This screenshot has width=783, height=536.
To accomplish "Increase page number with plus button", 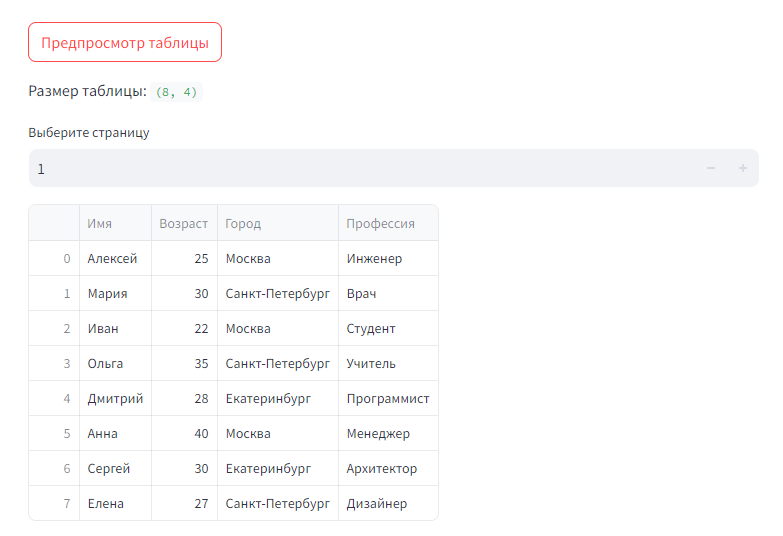I will [743, 168].
